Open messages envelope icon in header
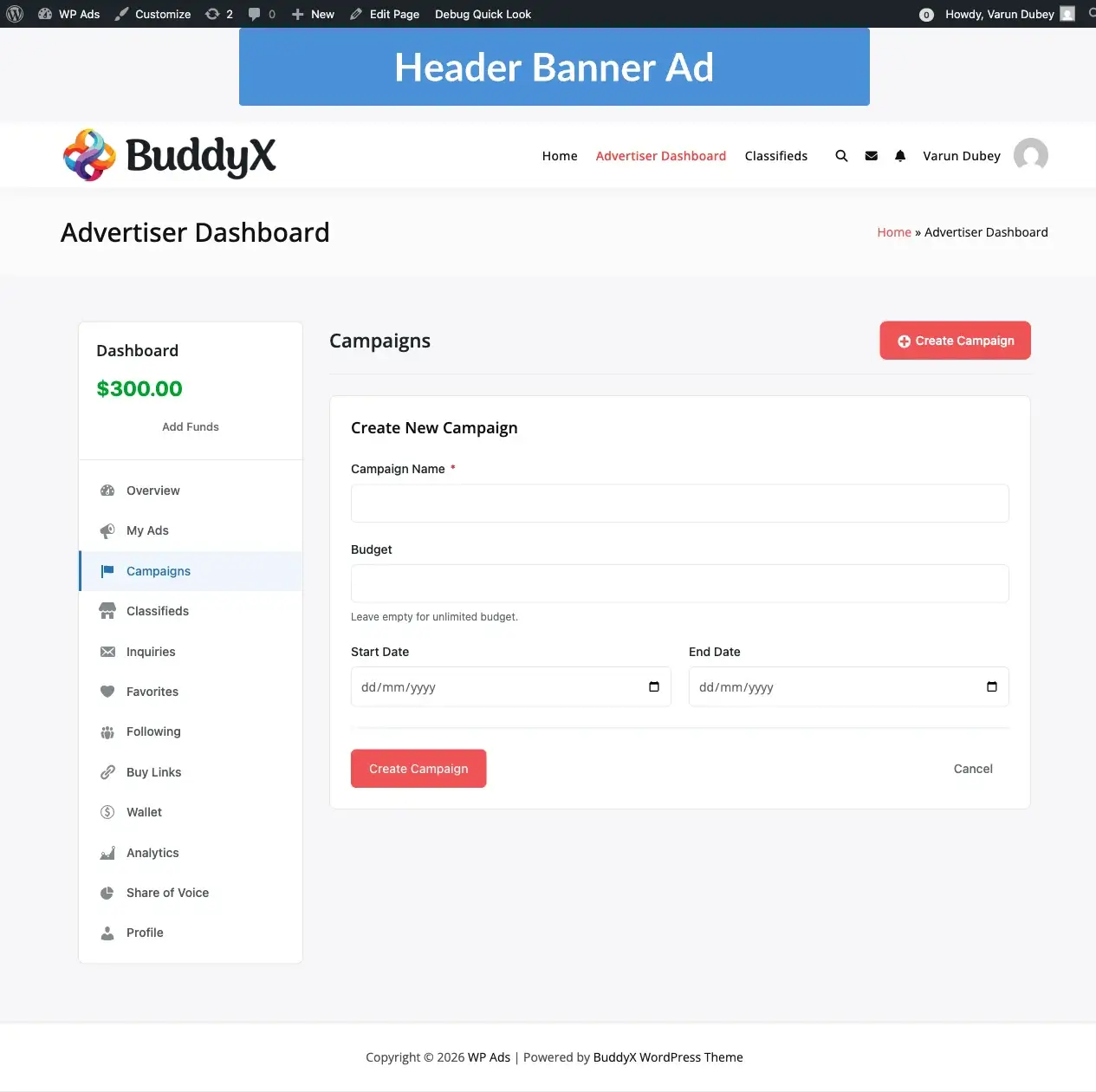This screenshot has width=1096, height=1092. click(x=872, y=156)
